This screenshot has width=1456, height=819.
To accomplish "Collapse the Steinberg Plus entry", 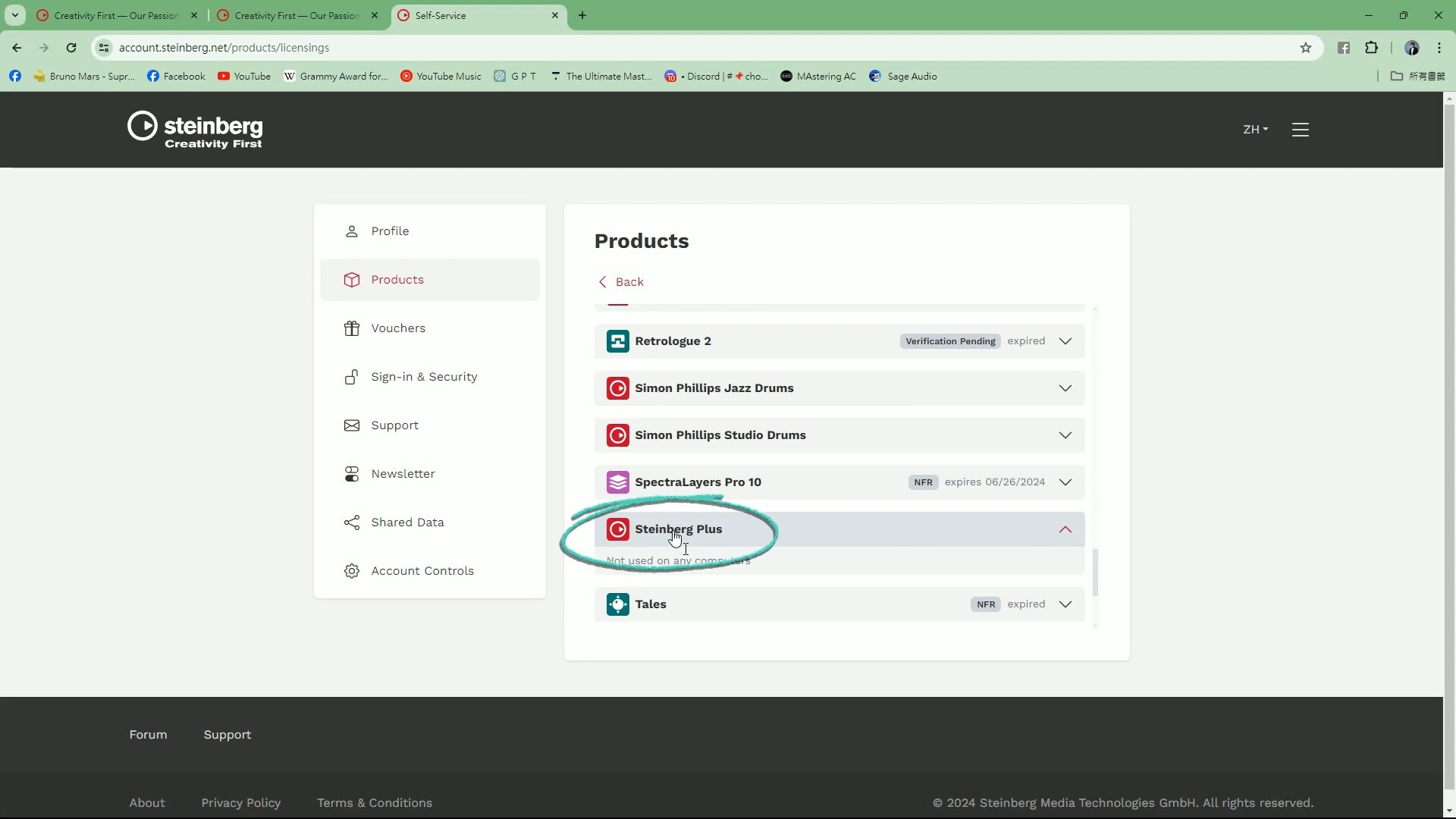I will click(1065, 529).
